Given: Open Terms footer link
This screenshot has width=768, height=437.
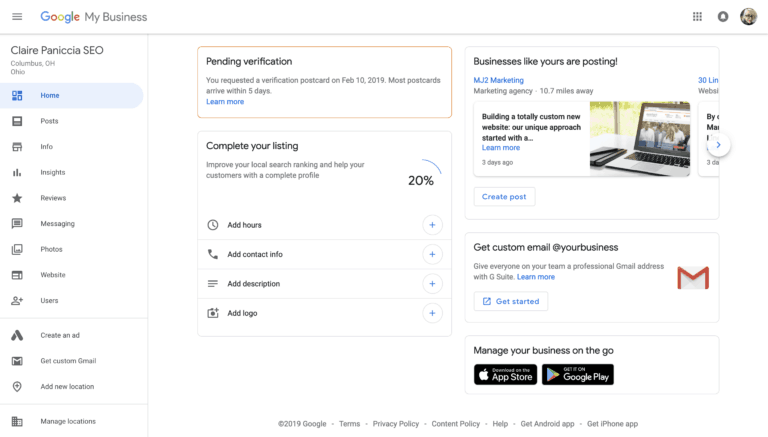Looking at the screenshot, I should click(349, 424).
